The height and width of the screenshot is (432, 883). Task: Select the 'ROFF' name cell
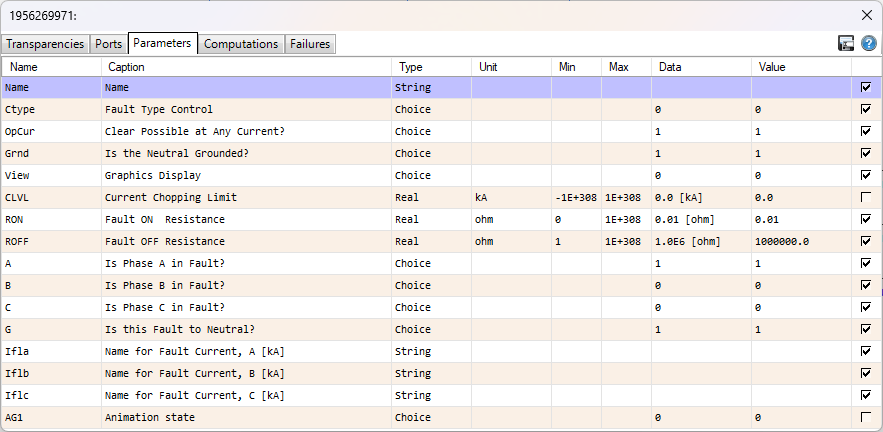point(51,241)
